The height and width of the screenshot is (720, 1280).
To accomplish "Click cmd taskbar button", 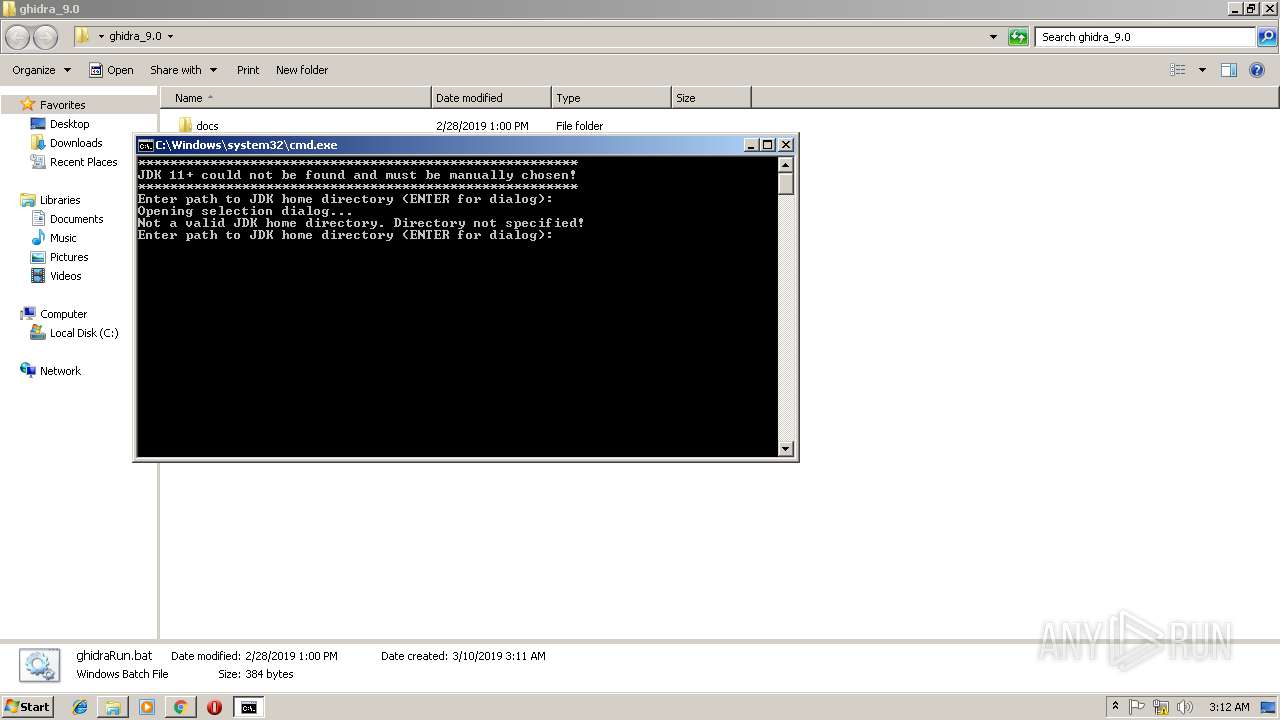I will (x=248, y=707).
